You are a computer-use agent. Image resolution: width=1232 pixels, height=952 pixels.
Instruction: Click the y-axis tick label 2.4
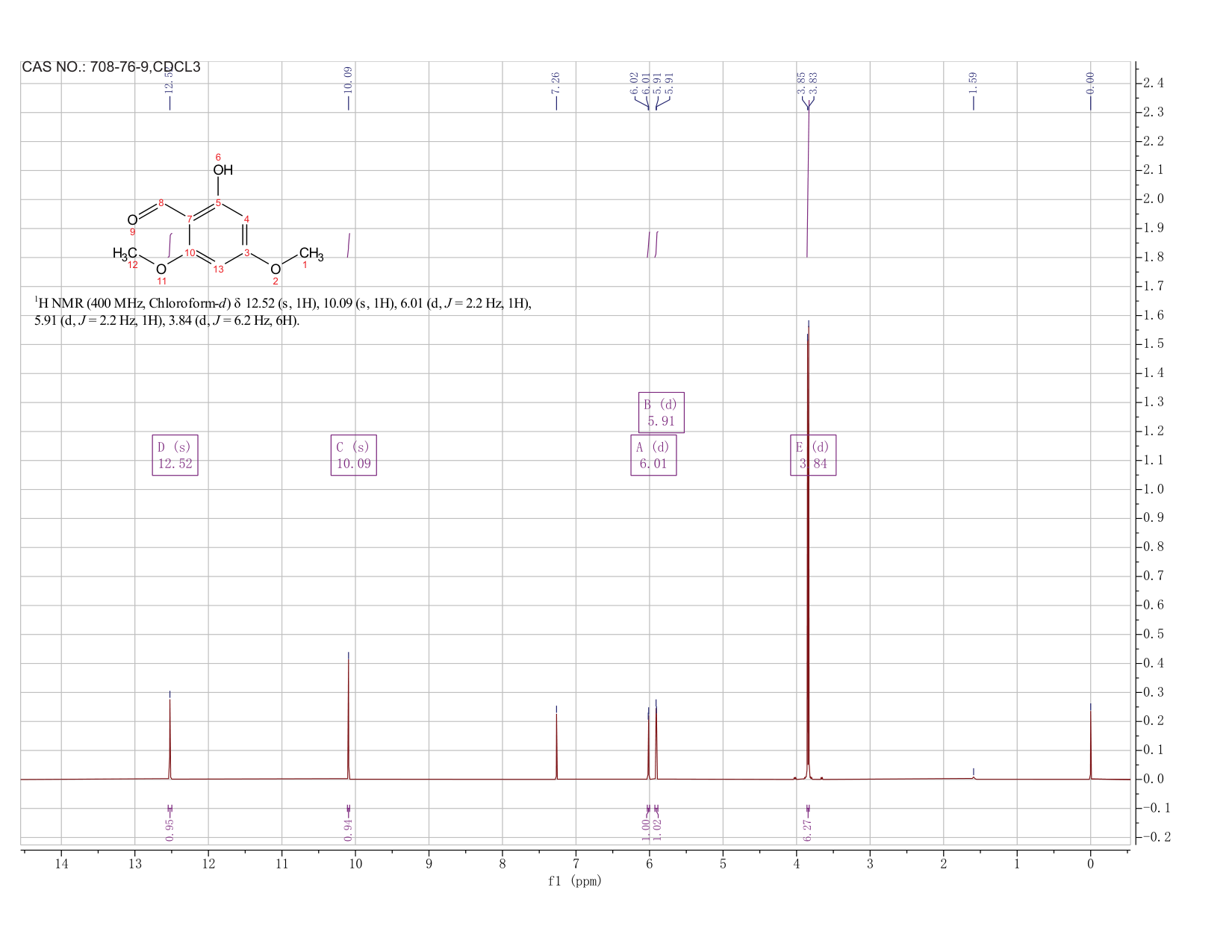coord(1152,83)
